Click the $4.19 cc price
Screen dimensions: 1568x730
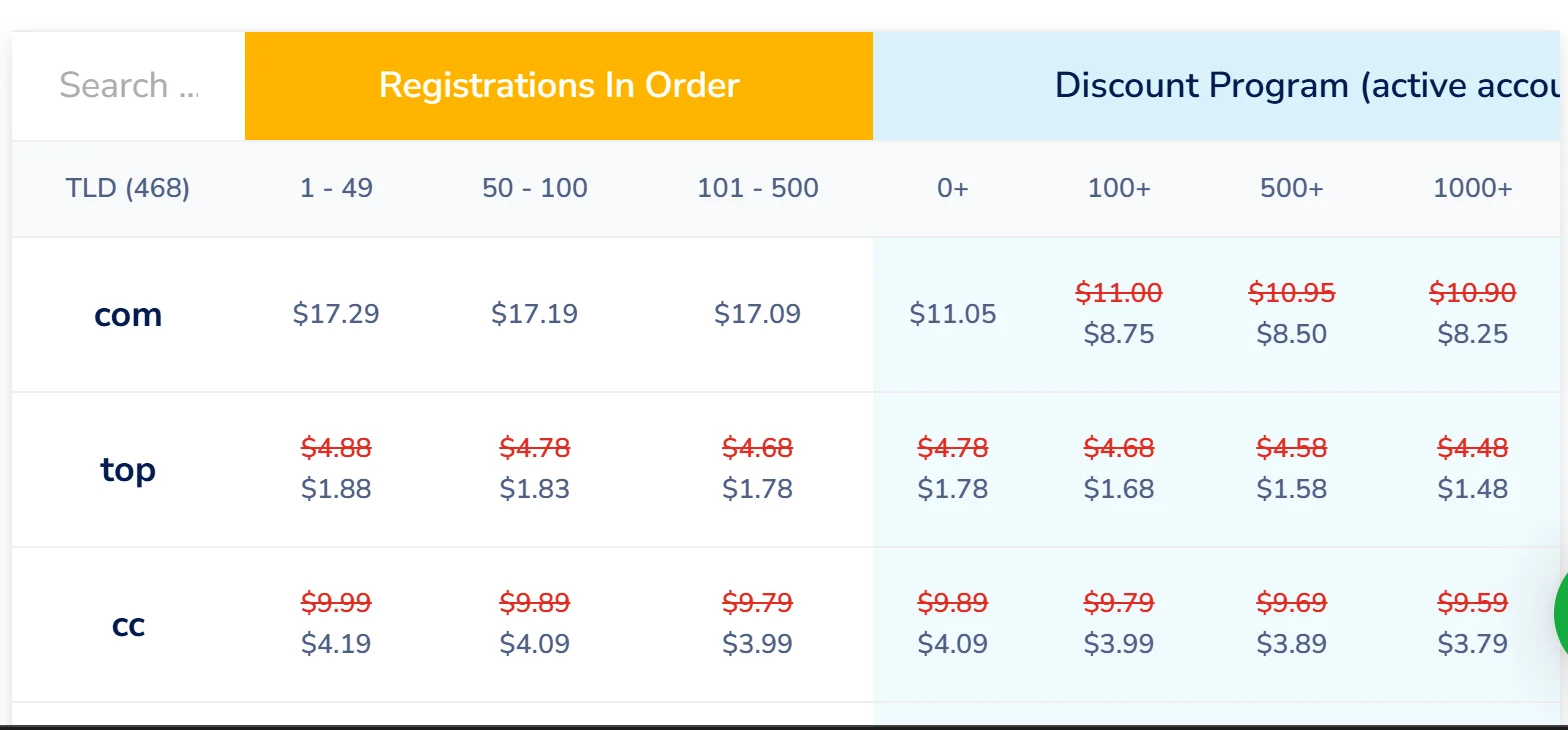pyautogui.click(x=336, y=643)
